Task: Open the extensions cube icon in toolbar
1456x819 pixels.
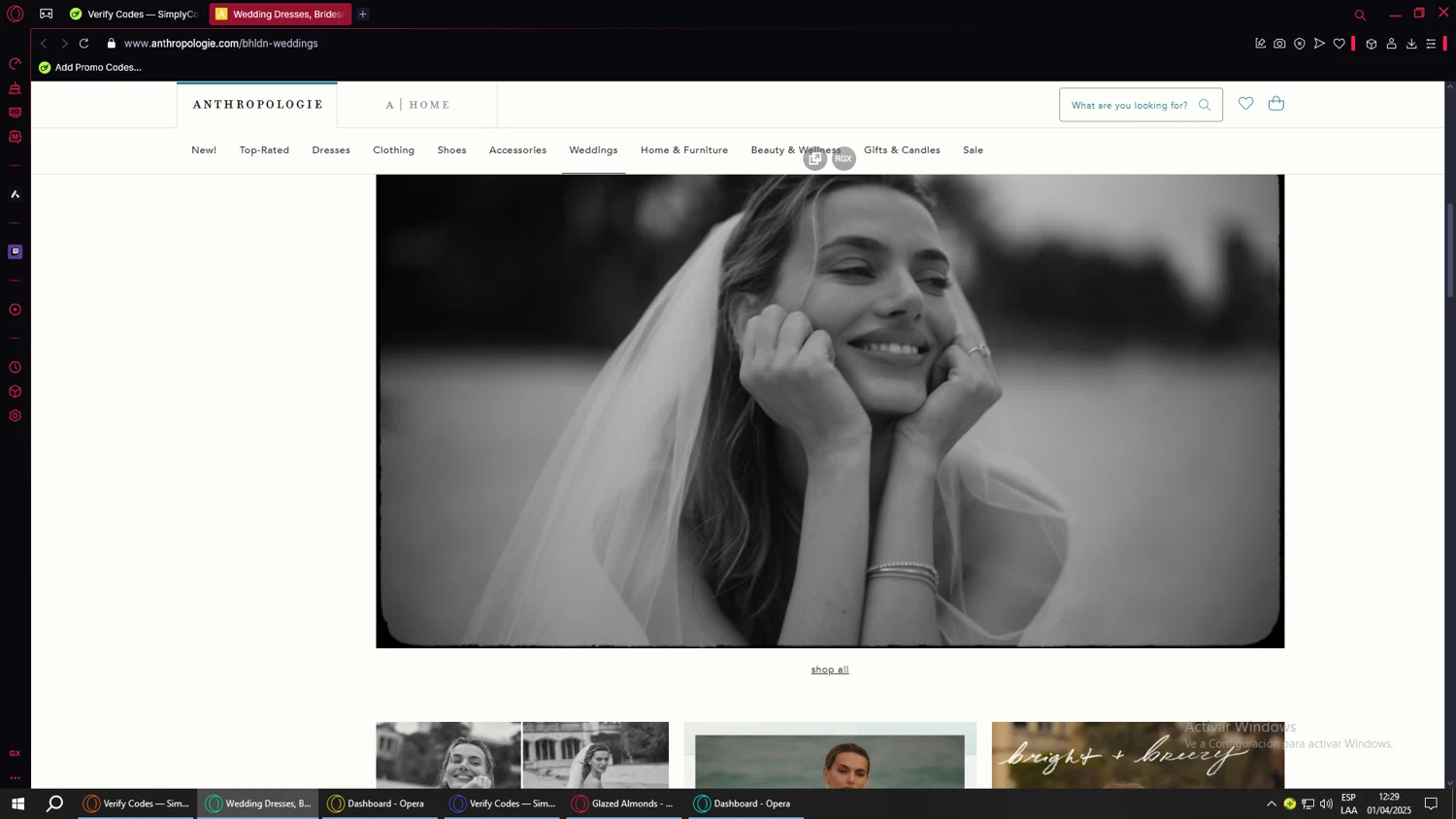Action: point(1372,44)
